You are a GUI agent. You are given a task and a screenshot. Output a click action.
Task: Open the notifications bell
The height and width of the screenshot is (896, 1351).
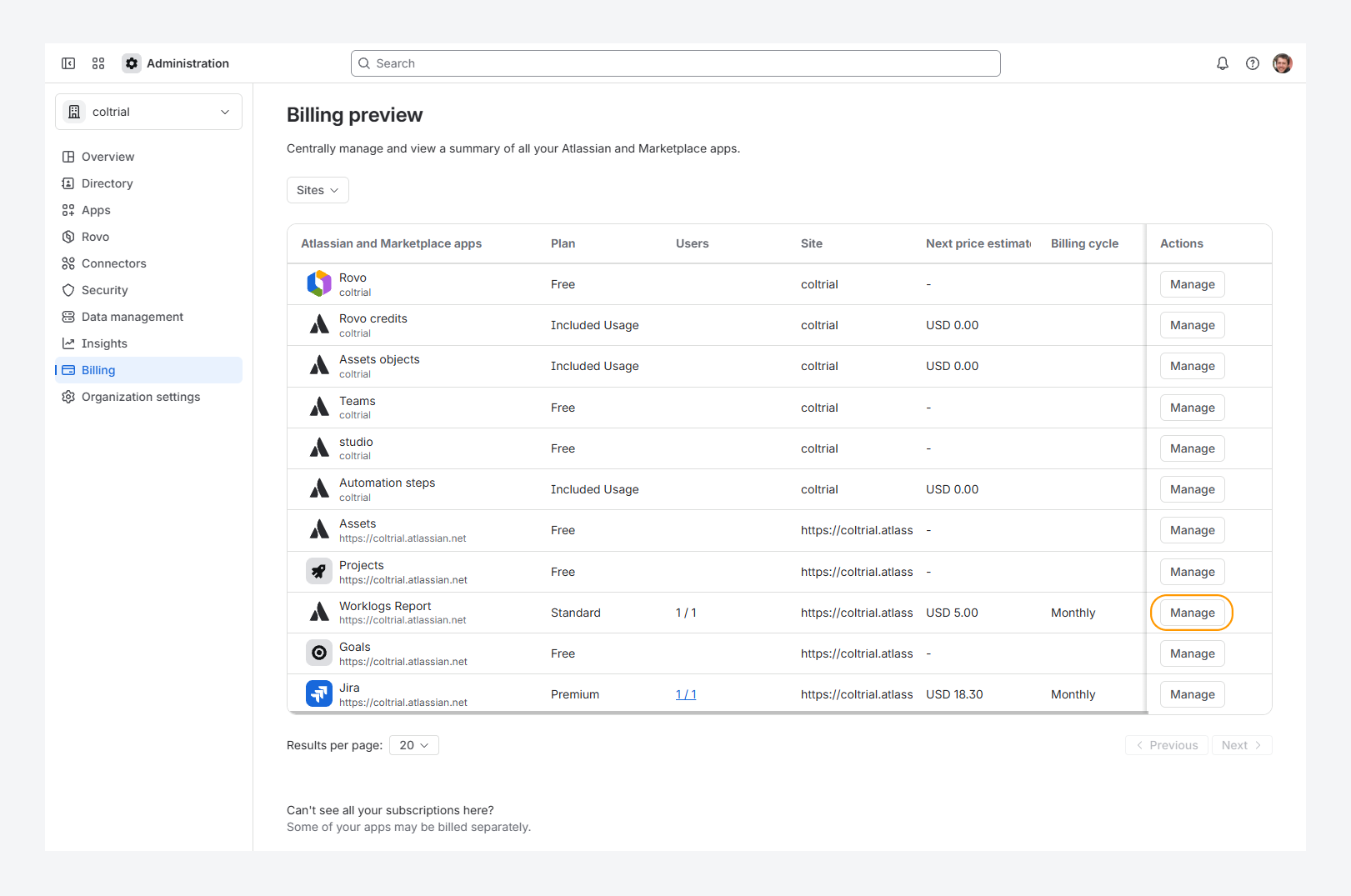point(1223,63)
